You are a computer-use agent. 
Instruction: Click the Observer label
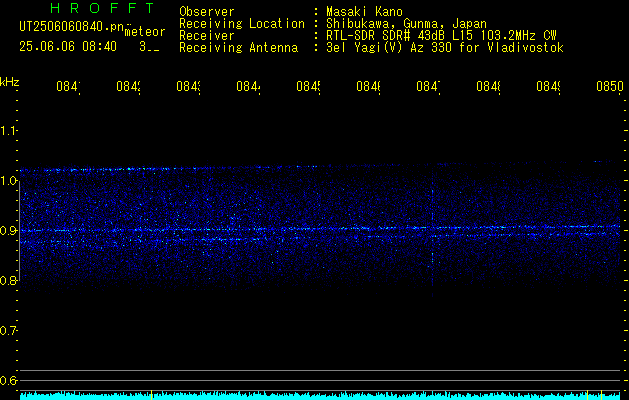tap(207, 11)
